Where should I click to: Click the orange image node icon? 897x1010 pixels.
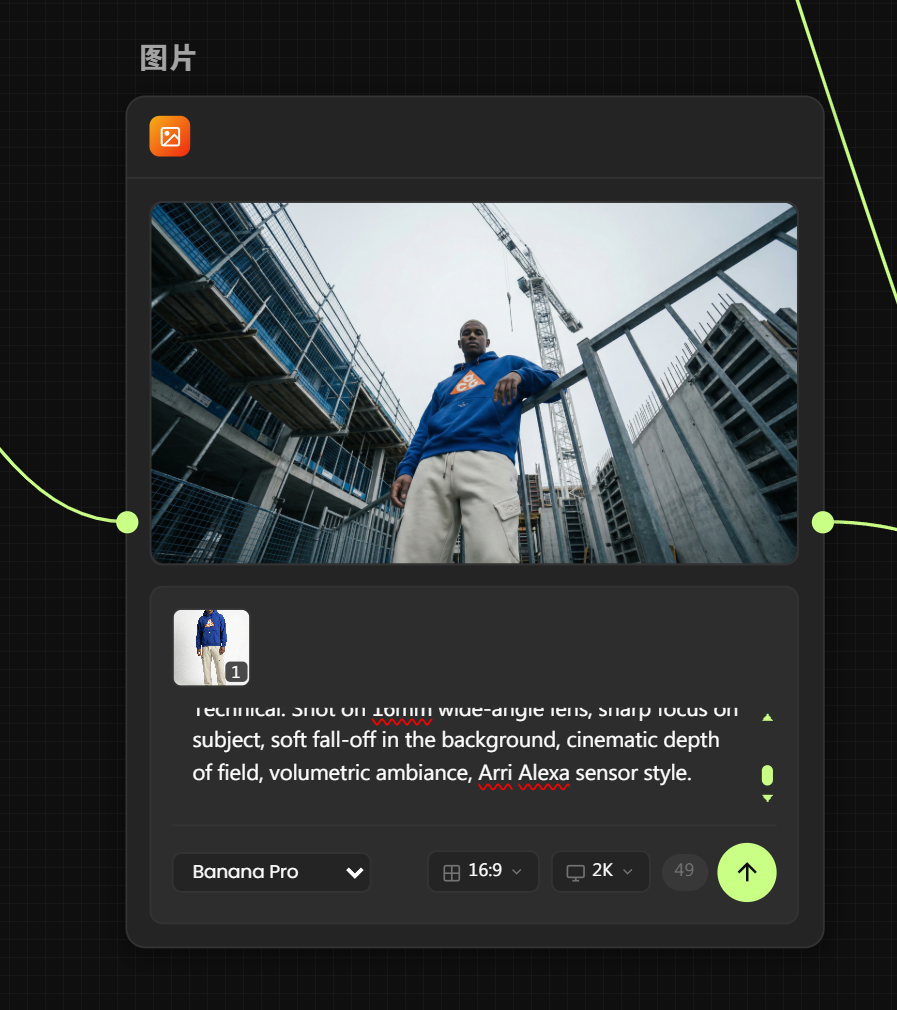pyautogui.click(x=170, y=136)
